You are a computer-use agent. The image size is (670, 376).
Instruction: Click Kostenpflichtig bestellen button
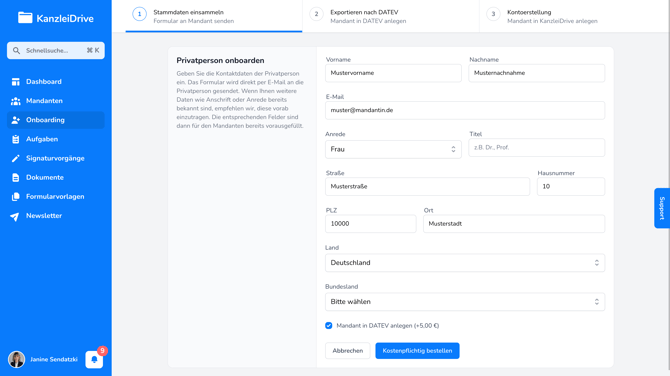pos(417,351)
